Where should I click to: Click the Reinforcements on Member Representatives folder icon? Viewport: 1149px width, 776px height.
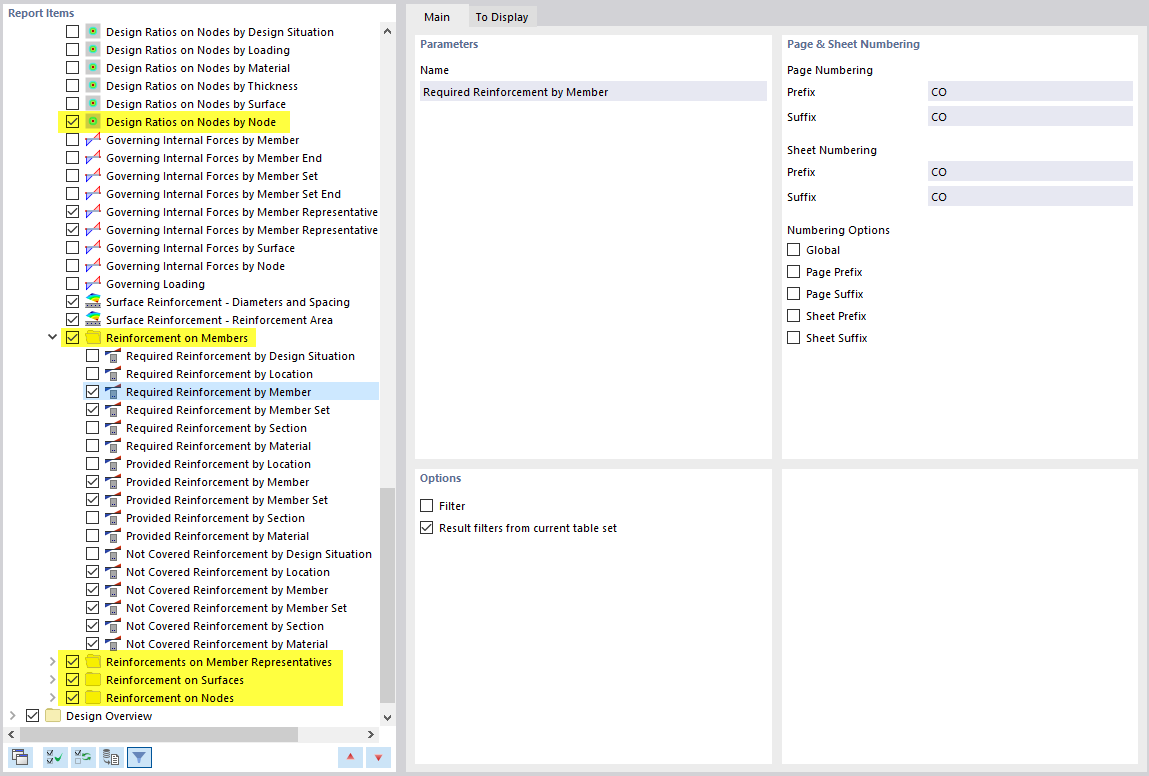(93, 662)
